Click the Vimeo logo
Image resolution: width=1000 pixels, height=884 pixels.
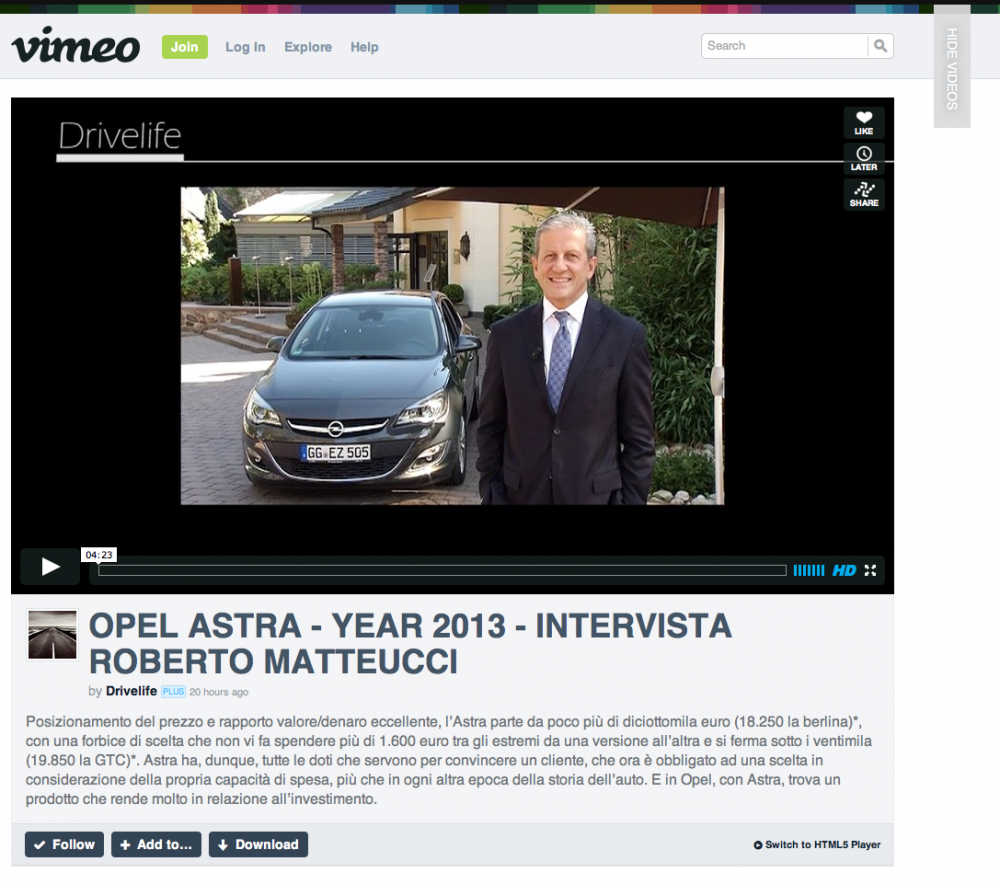[x=75, y=43]
